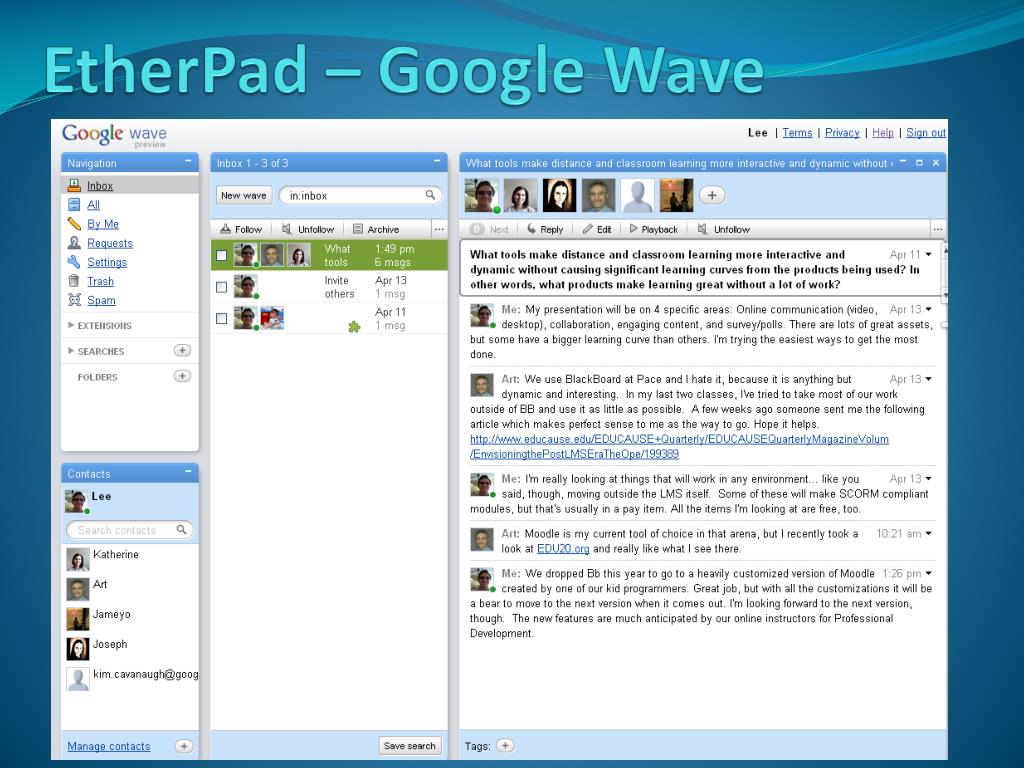Click the Save search button
Screen dimensions: 1024x768
(x=409, y=746)
